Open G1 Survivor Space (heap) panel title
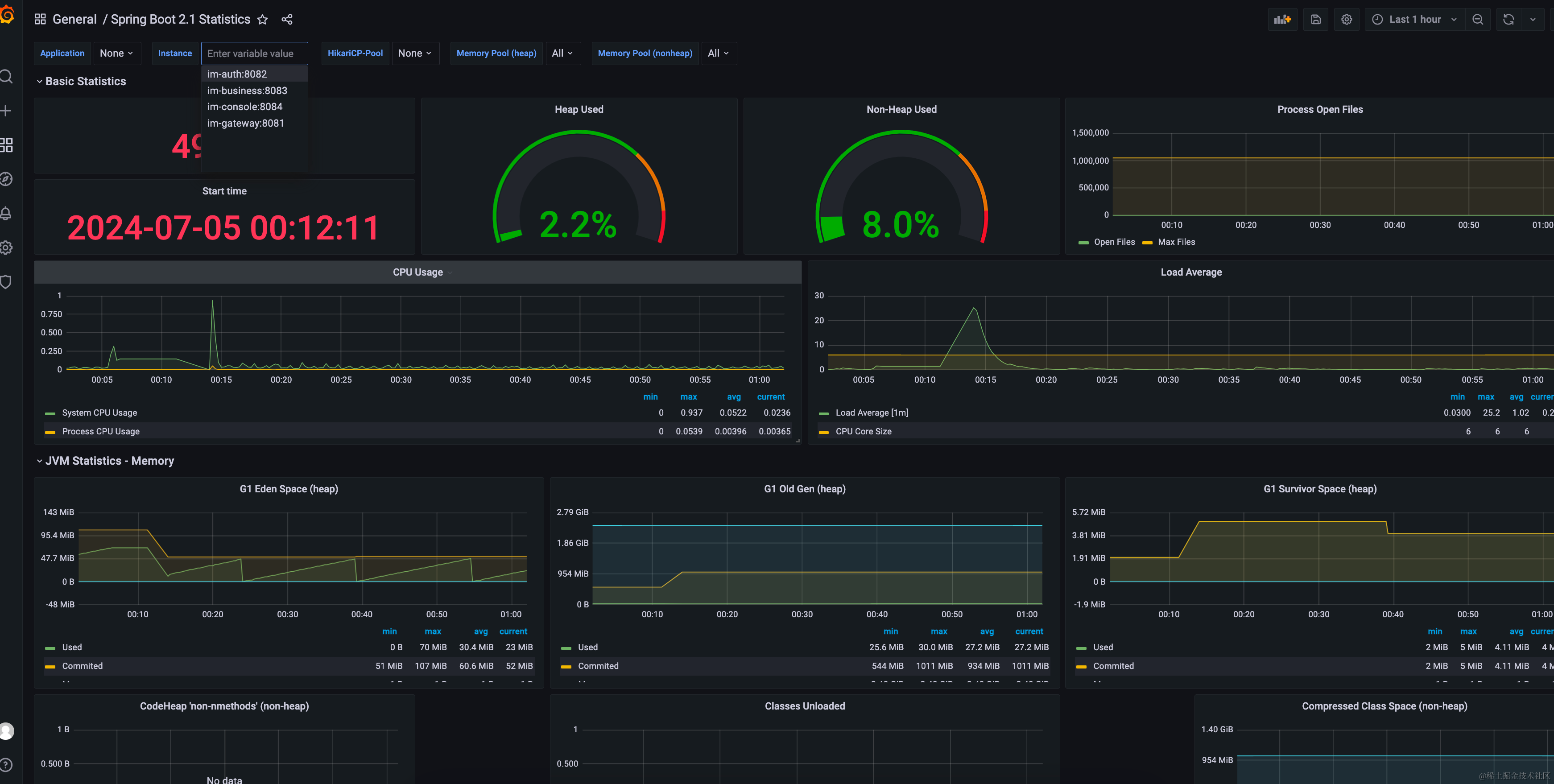 click(x=1320, y=489)
